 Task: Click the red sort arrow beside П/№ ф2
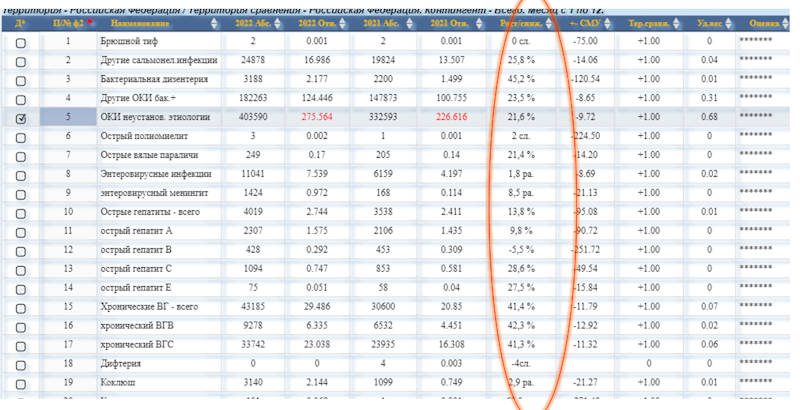[91, 22]
